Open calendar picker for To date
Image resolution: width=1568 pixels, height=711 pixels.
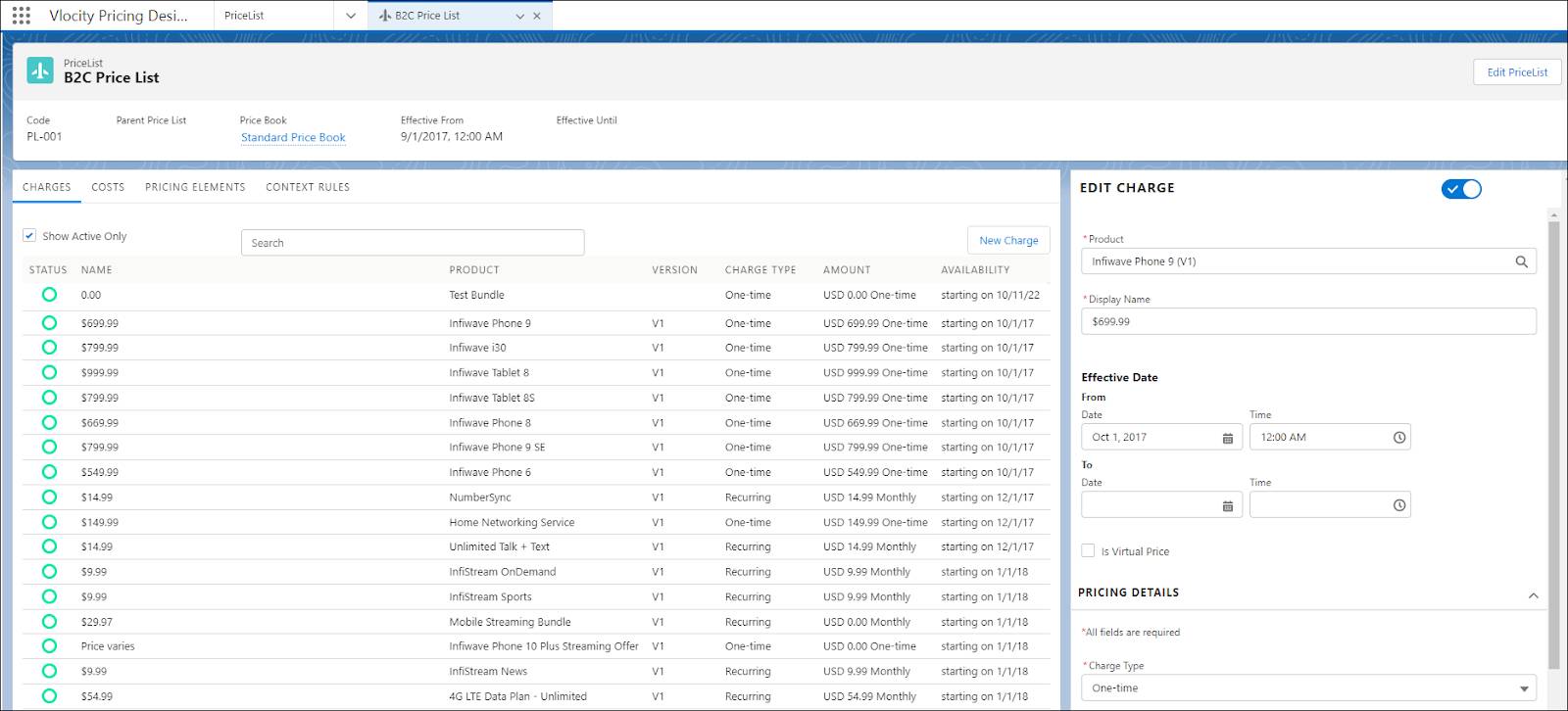[x=1227, y=505]
